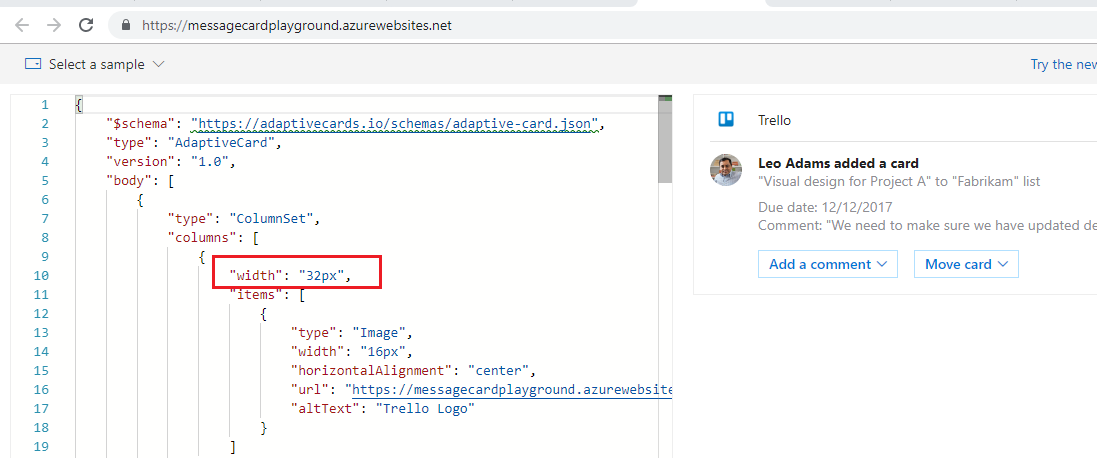The height and width of the screenshot is (458, 1097).
Task: Click the Visual design for Project A subtitle
Action: 899,181
